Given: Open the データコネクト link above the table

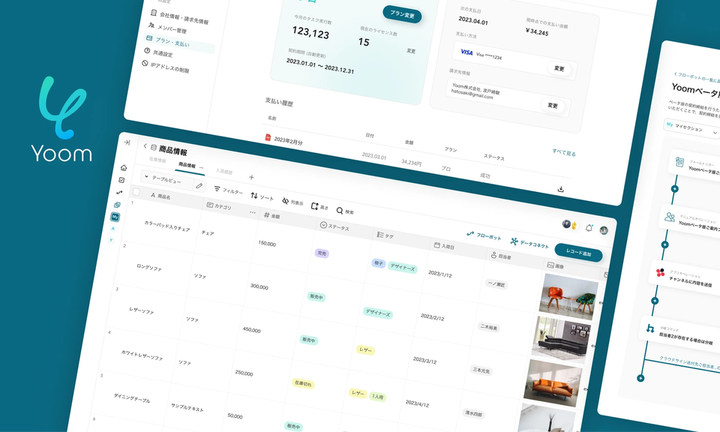Looking at the screenshot, I should 529,244.
